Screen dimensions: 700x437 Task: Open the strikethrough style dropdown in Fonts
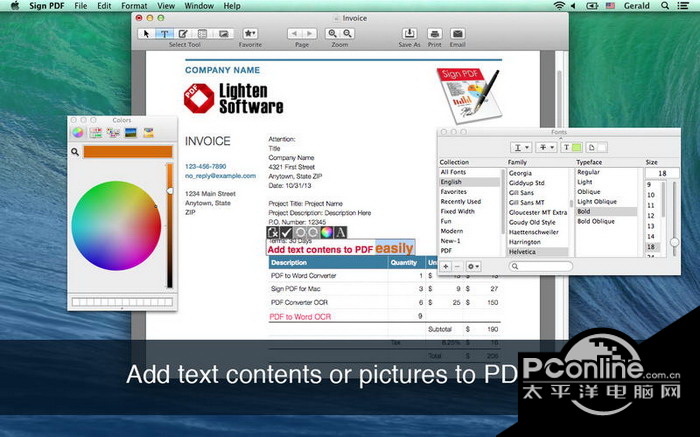[x=546, y=147]
